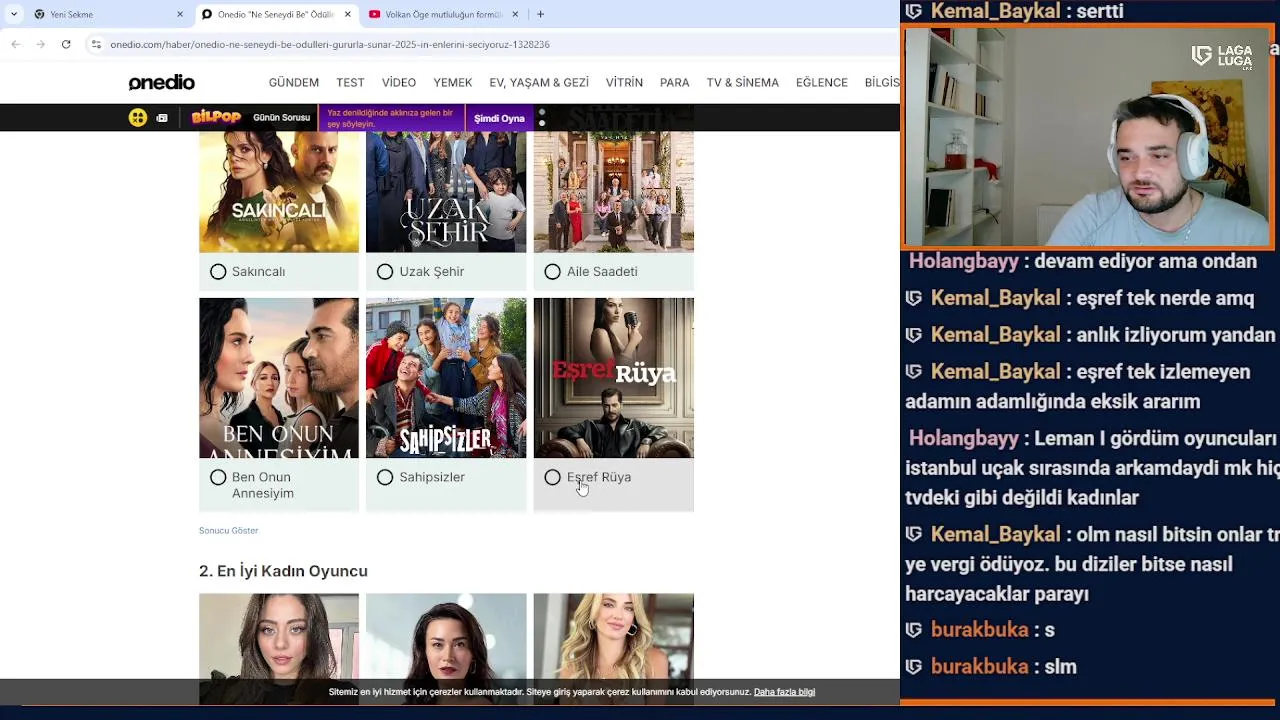The image size is (1280, 720).
Task: Click the yellow game face icon
Action: (138, 118)
